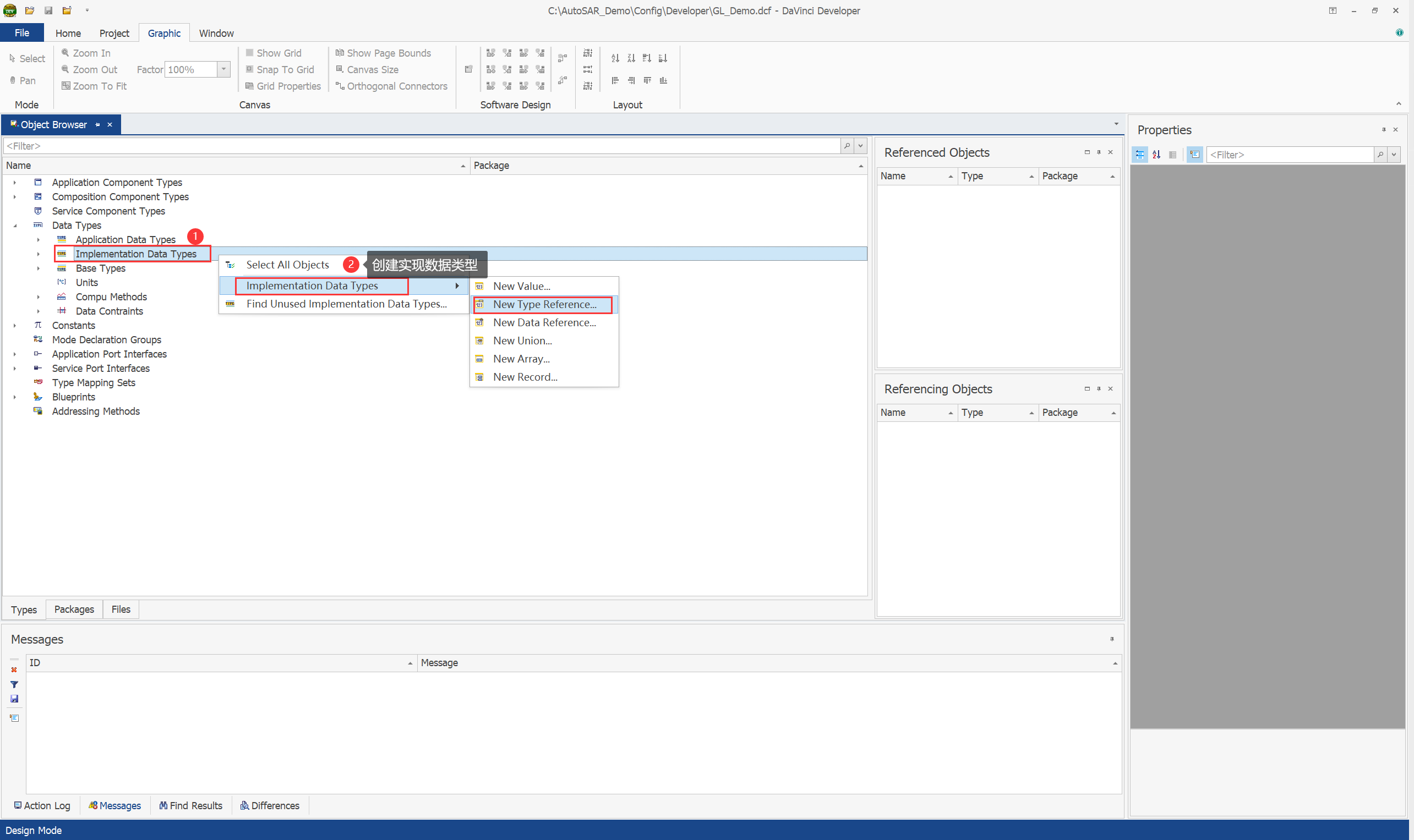Open Grid Properties settings
The image size is (1414, 840).
click(x=282, y=86)
